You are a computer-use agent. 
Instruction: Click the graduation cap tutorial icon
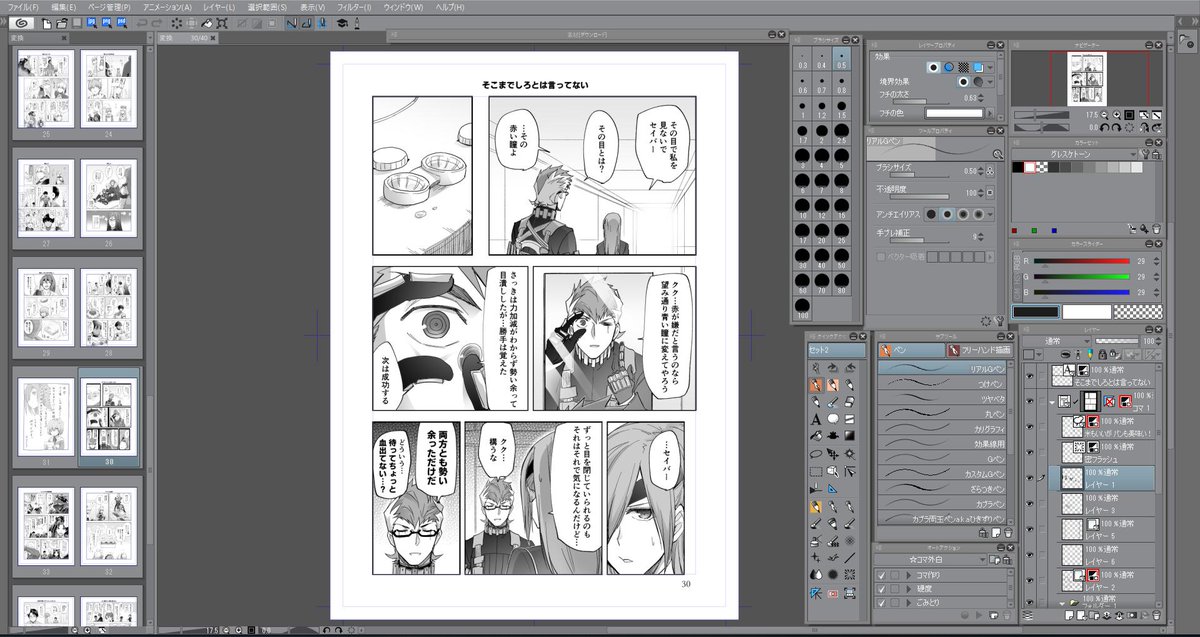click(x=341, y=22)
